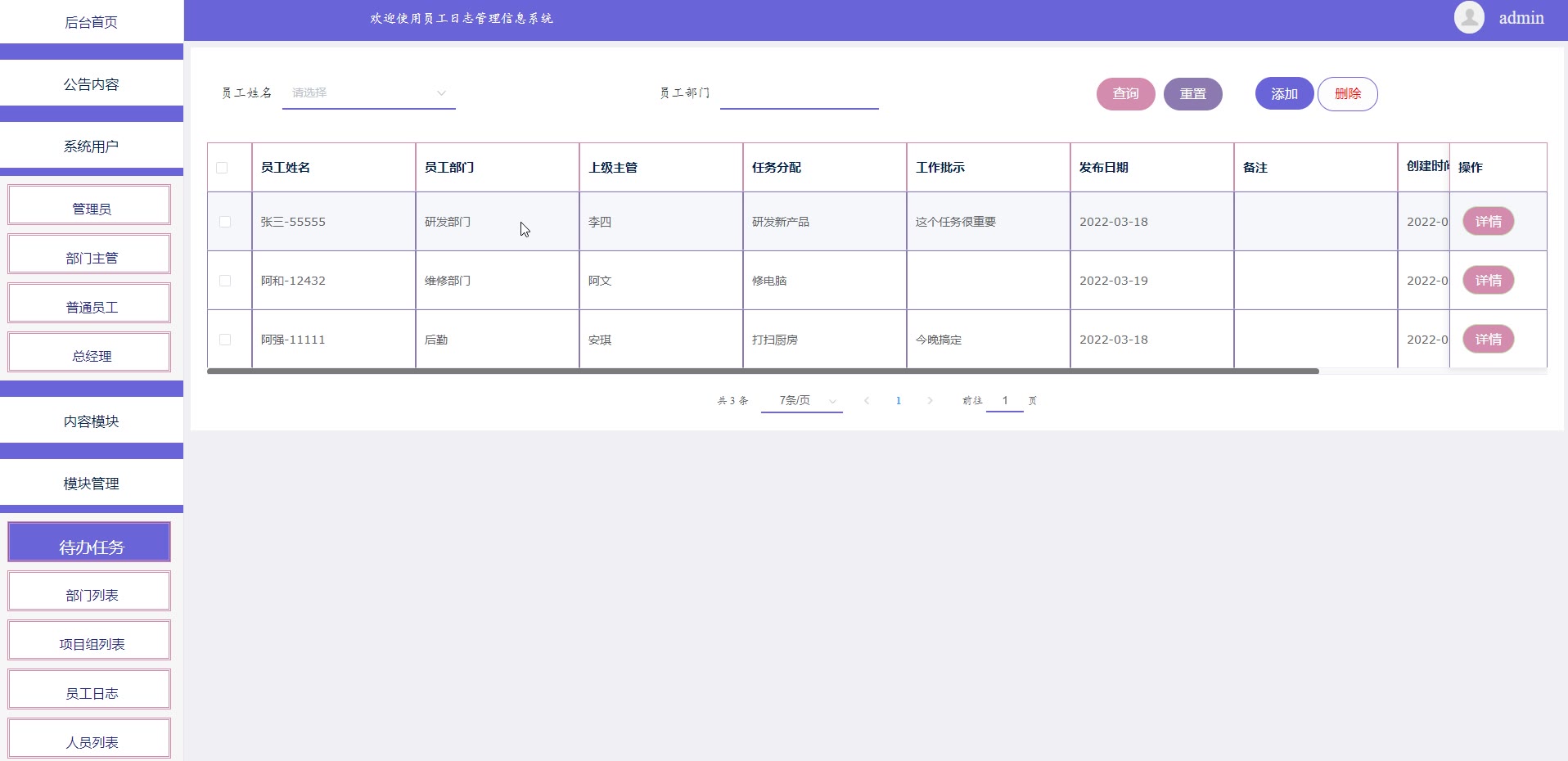Click the 任务分配 column header
Screen dimensions: 1568x761
coord(825,168)
